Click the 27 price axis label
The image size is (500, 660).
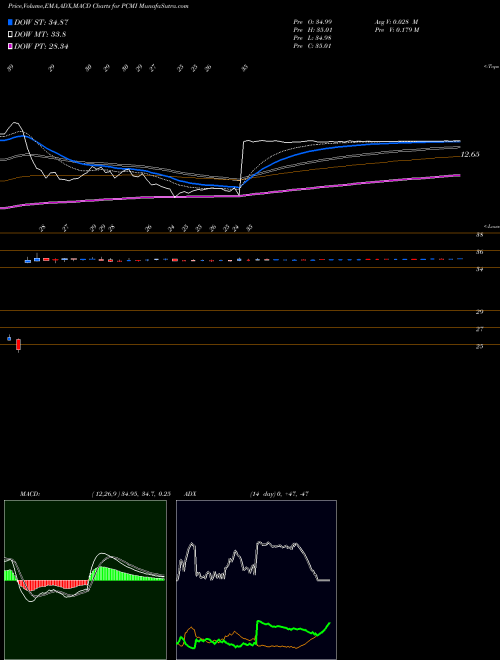pyautogui.click(x=479, y=329)
